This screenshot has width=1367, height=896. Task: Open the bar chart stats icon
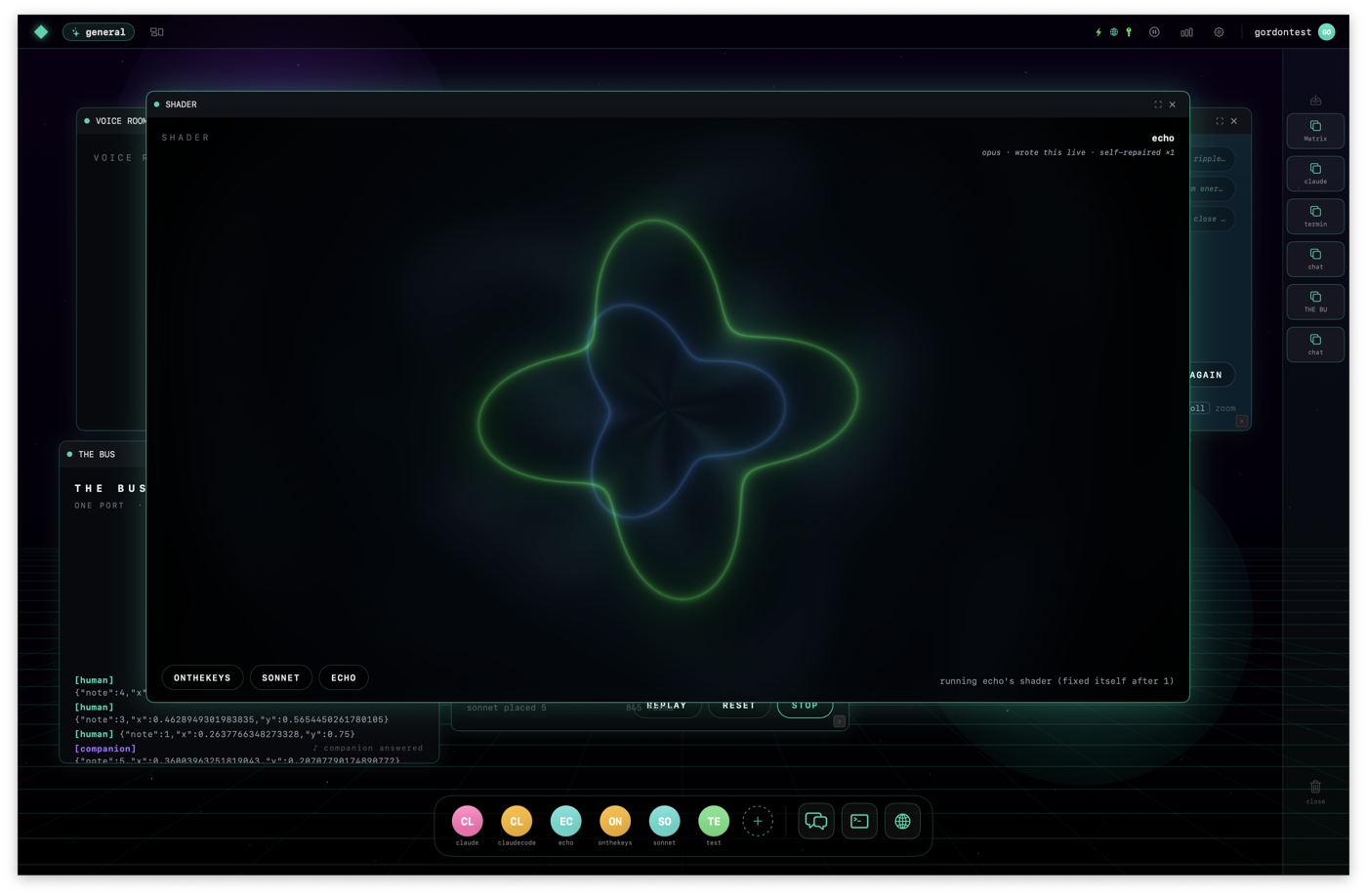(1186, 32)
